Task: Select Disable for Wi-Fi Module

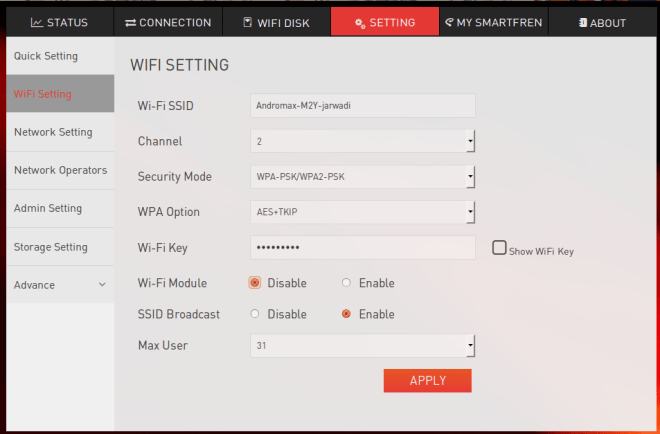Action: pos(254,283)
